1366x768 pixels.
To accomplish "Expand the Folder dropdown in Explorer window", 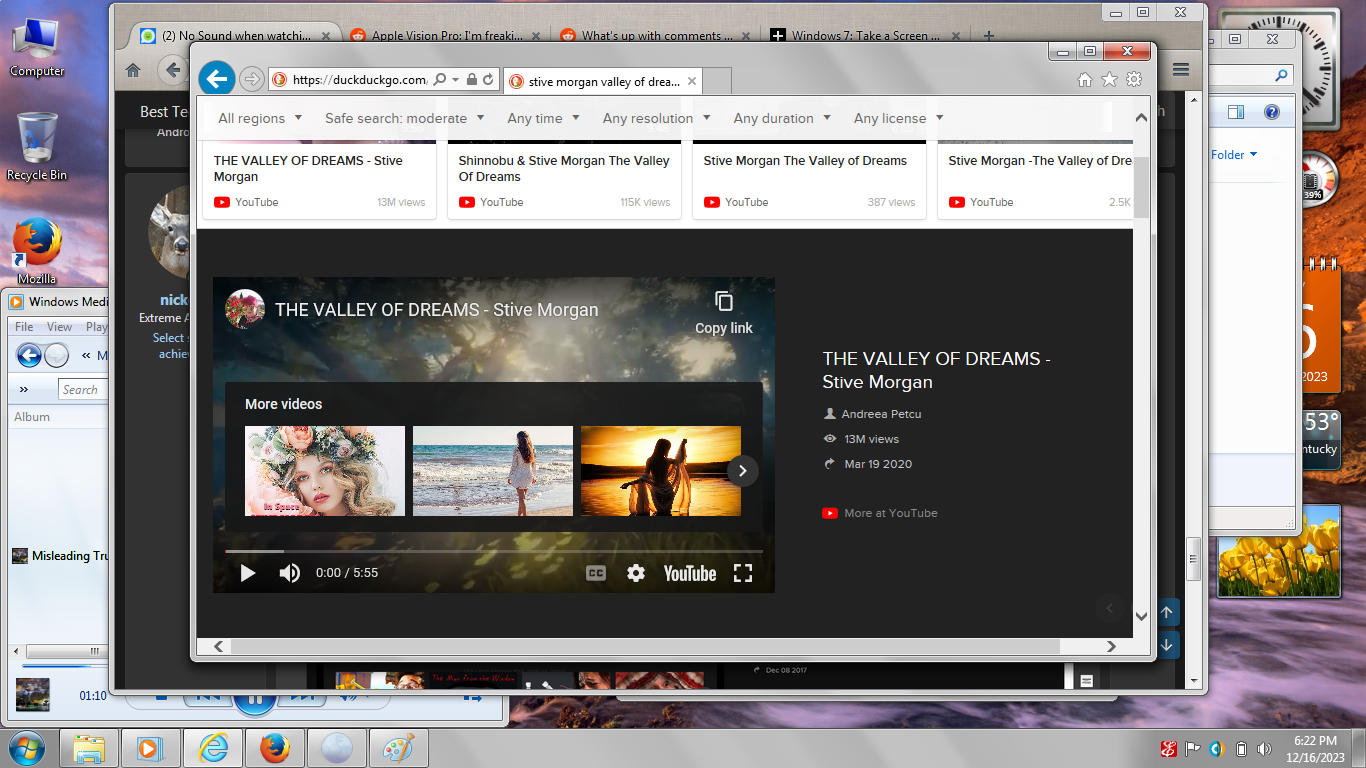I will pos(1234,155).
